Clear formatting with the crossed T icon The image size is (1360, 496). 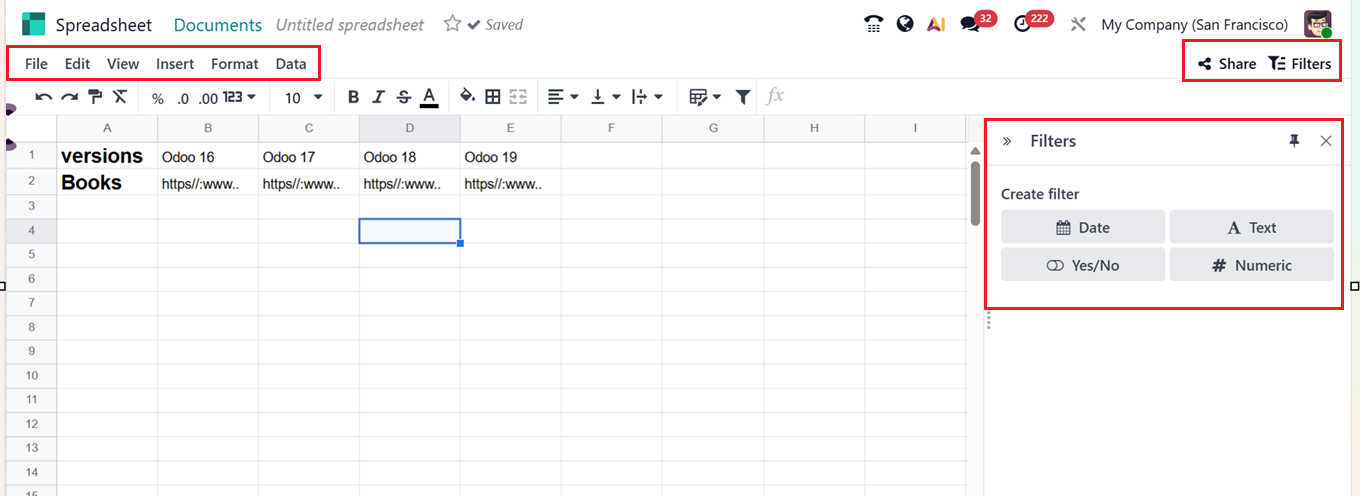coord(120,97)
